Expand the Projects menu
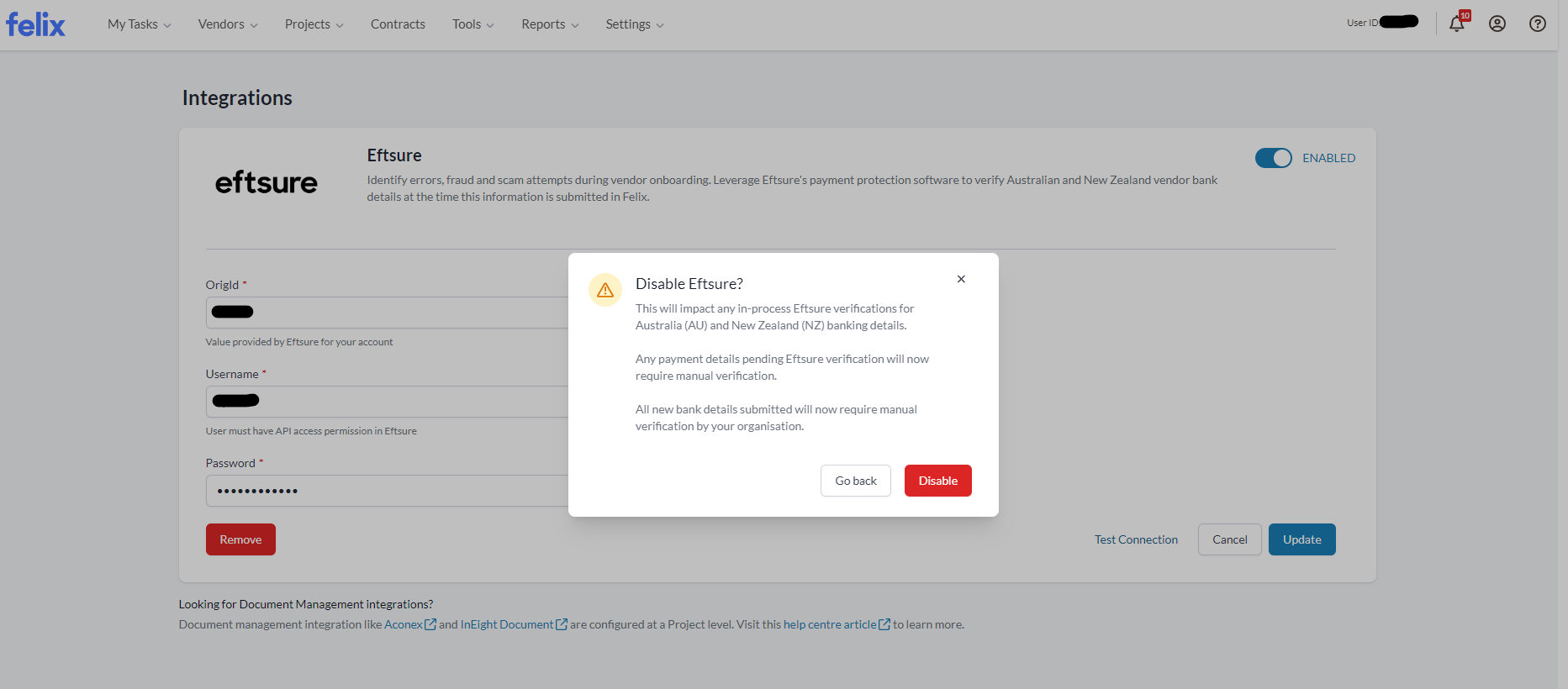Screen dimensions: 1568x689 [x=314, y=24]
